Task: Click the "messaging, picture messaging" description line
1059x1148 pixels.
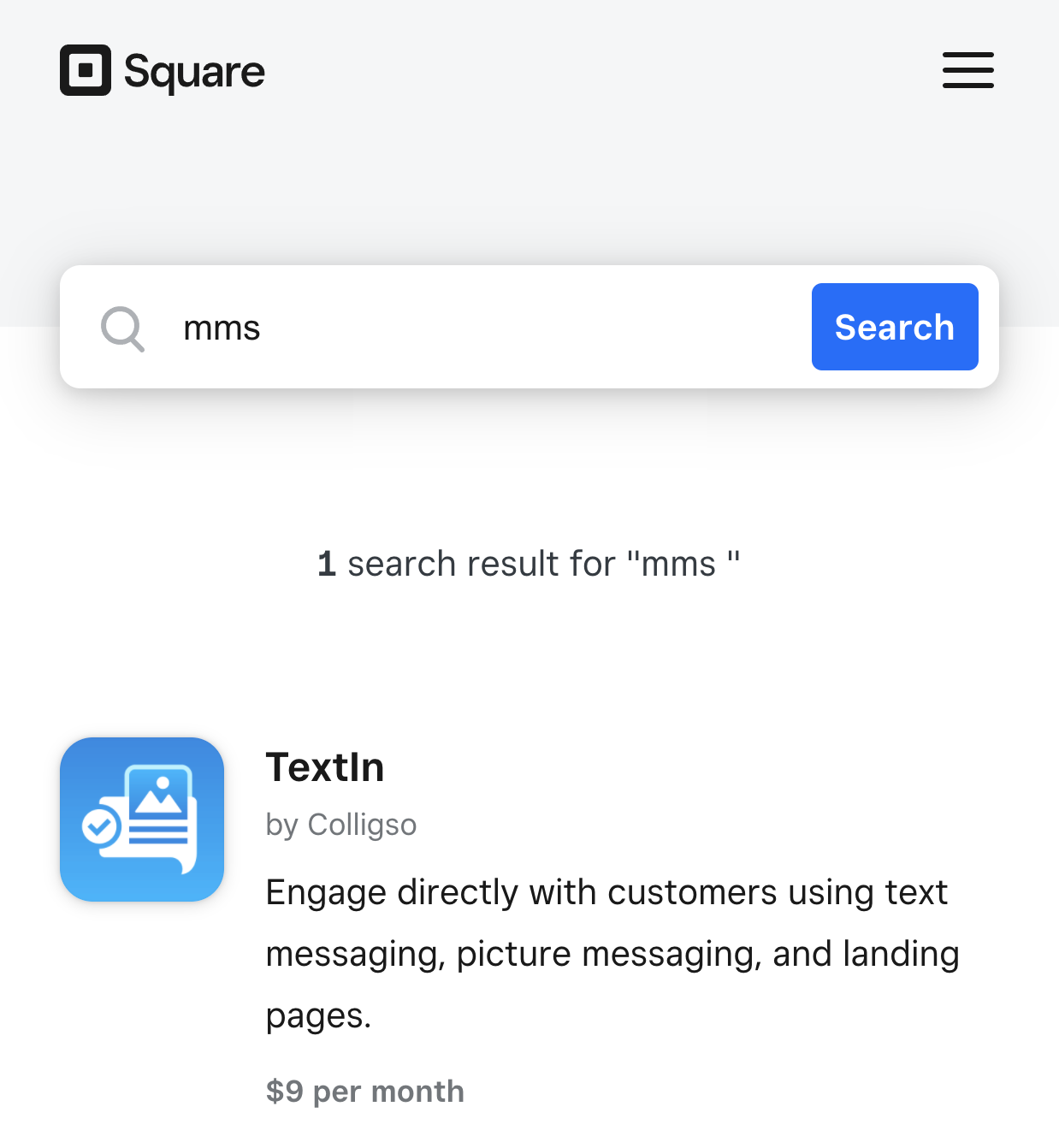Action: click(612, 955)
